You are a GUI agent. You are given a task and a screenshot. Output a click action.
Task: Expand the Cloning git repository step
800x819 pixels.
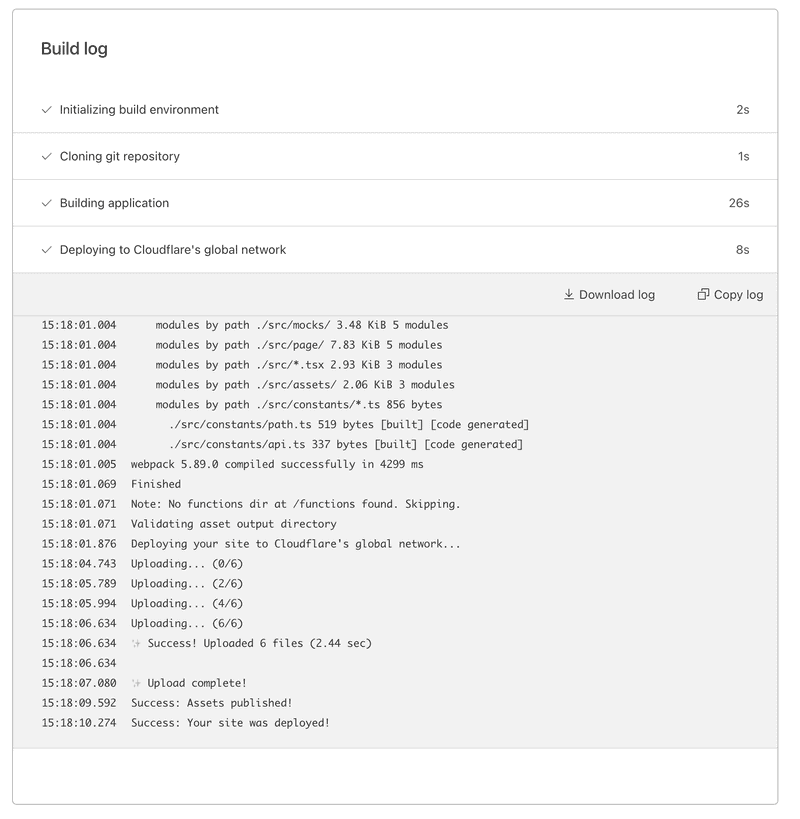coord(120,156)
